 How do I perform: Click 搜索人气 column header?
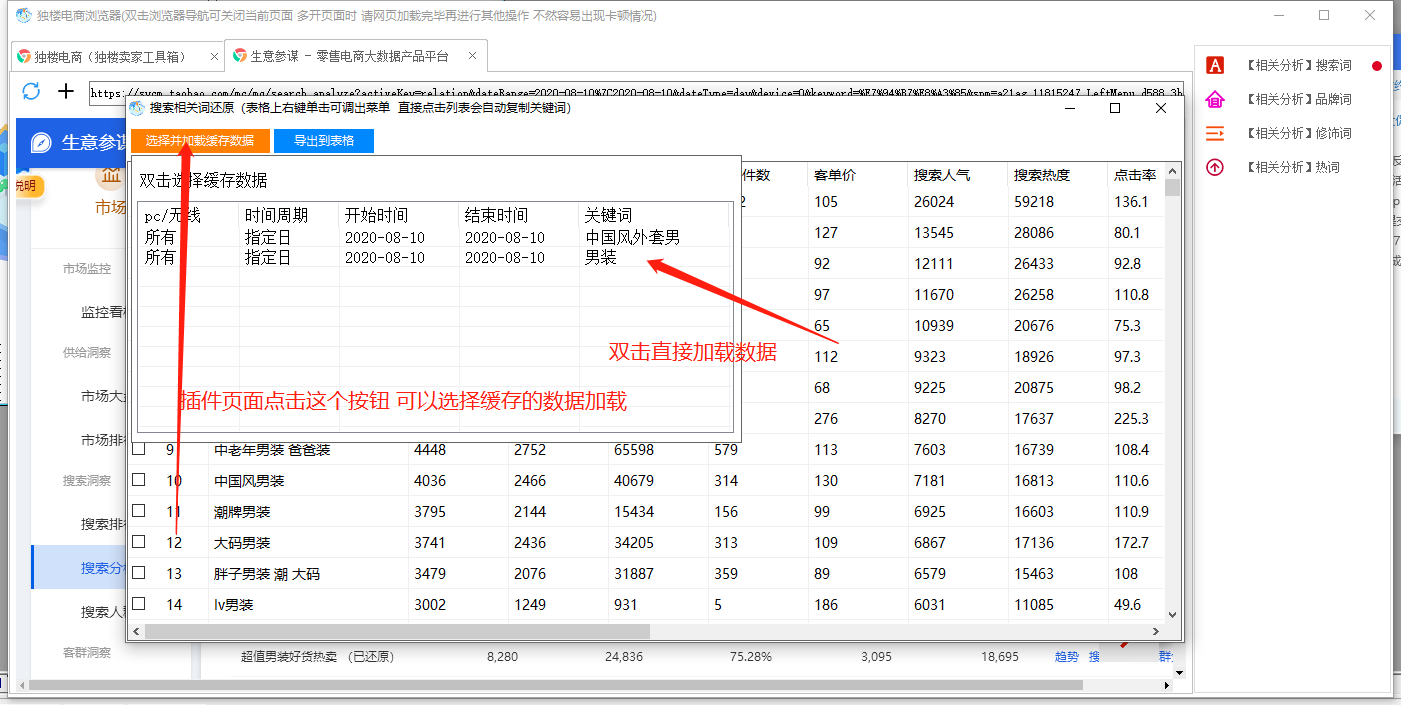(x=941, y=175)
